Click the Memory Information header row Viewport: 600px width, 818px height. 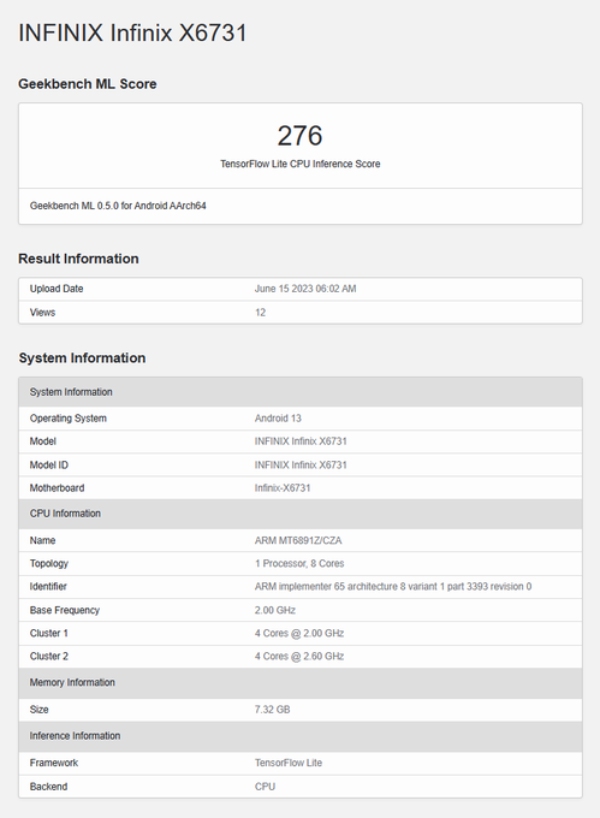pyautogui.click(x=301, y=683)
